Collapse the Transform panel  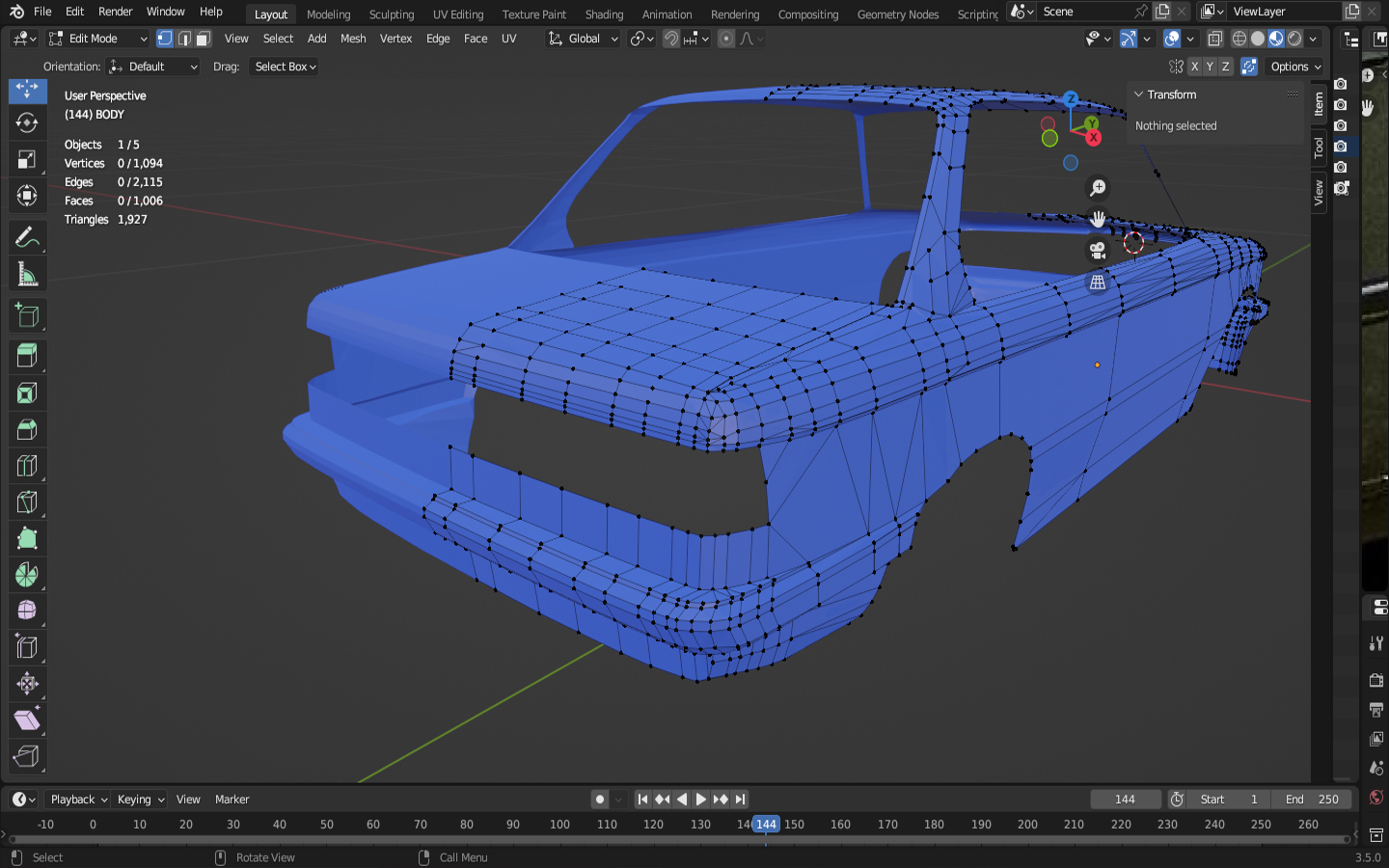coord(1139,95)
